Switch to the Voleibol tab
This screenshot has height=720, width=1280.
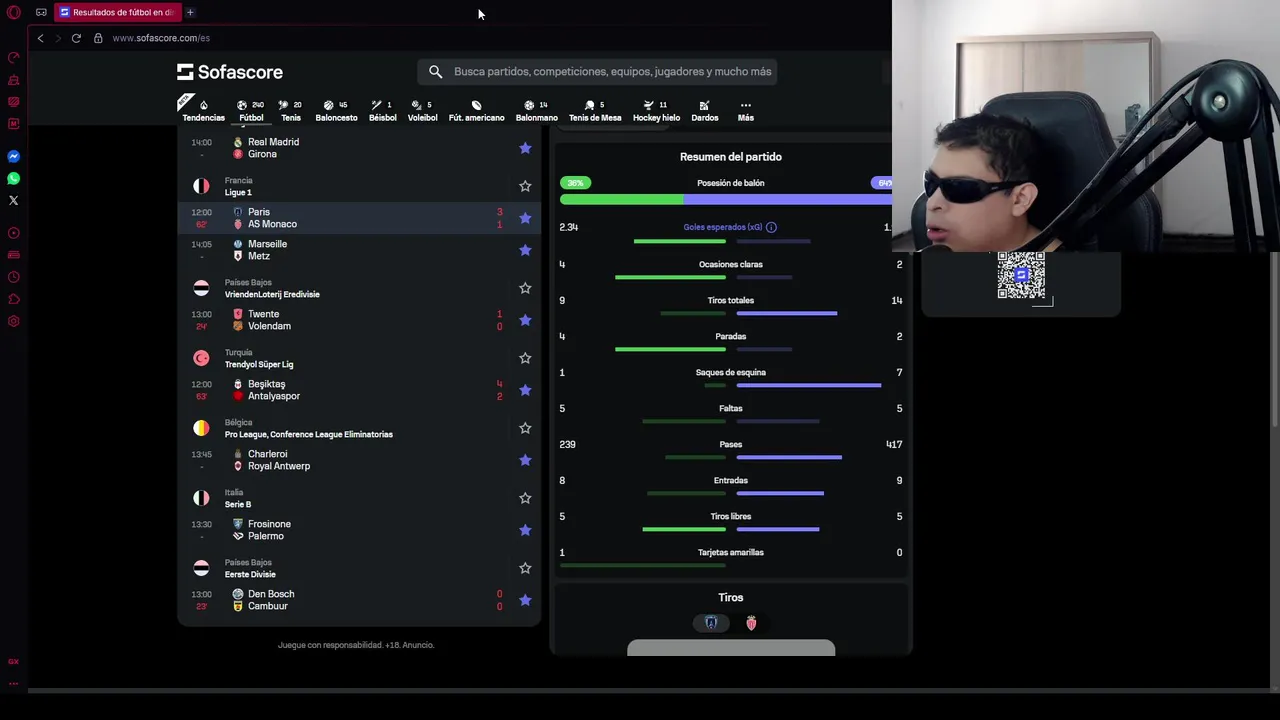[x=422, y=110]
